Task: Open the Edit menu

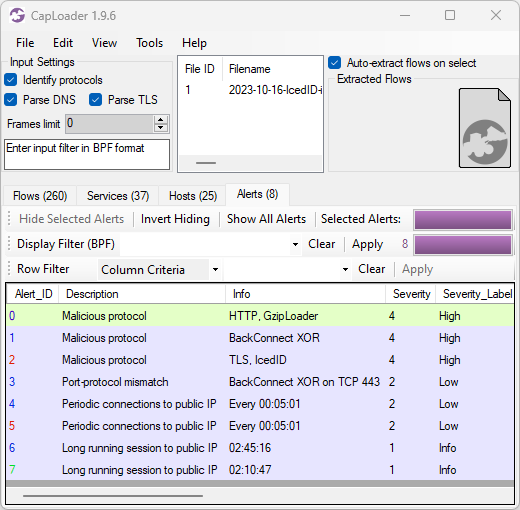Action: coord(63,43)
